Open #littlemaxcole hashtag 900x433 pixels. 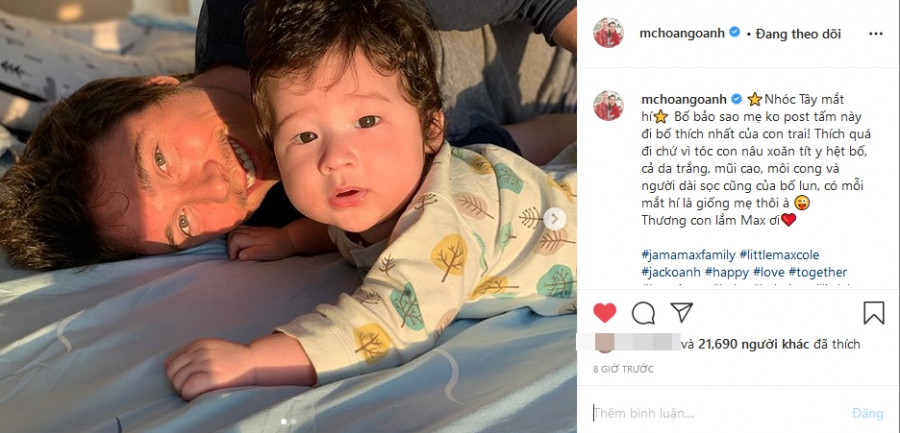coord(779,254)
